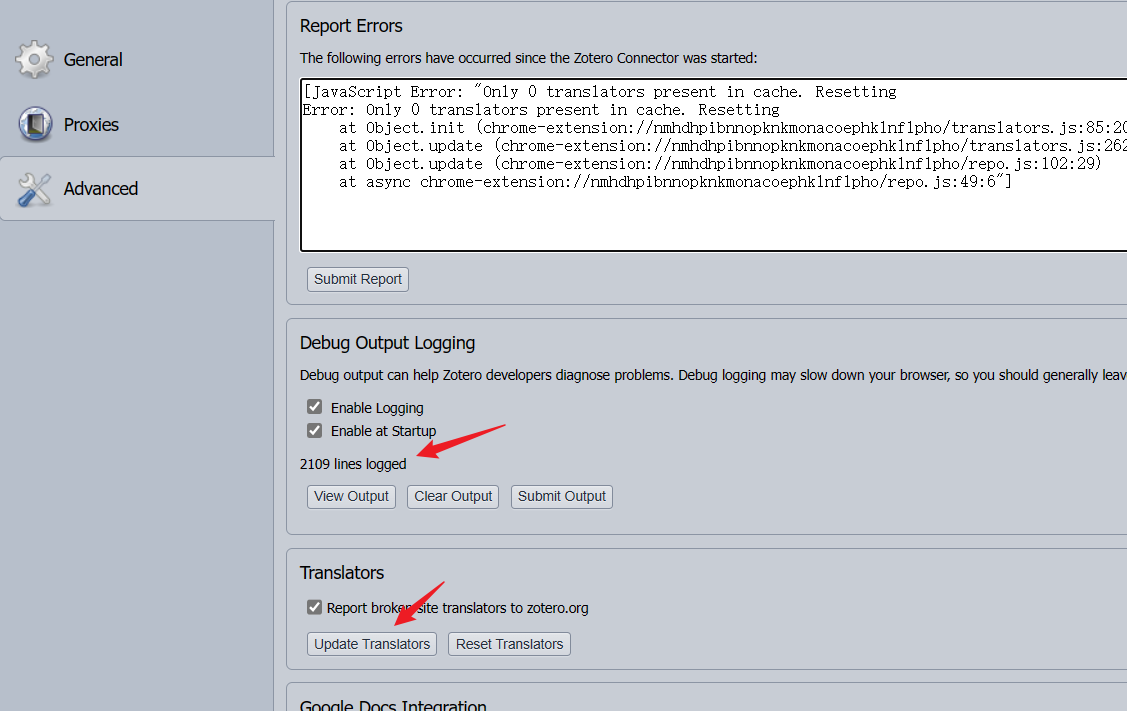This screenshot has height=711, width=1127.
Task: Click the Debug Output Logging heading
Action: (x=387, y=343)
